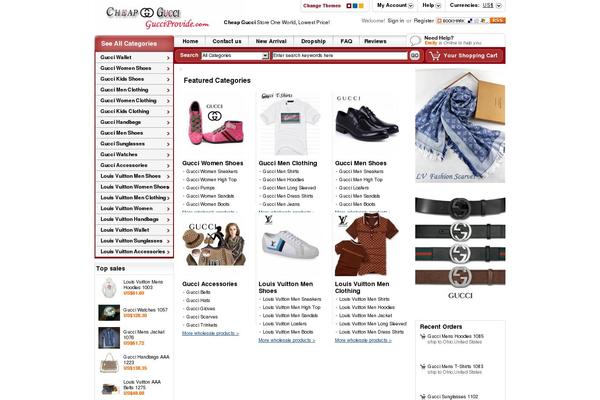Open the All Categories search dropdown
This screenshot has width=600, height=400.
point(235,56)
